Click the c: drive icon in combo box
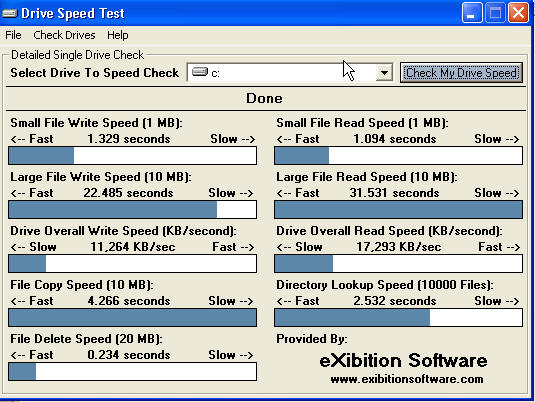The height and width of the screenshot is (402, 535). pos(200,72)
